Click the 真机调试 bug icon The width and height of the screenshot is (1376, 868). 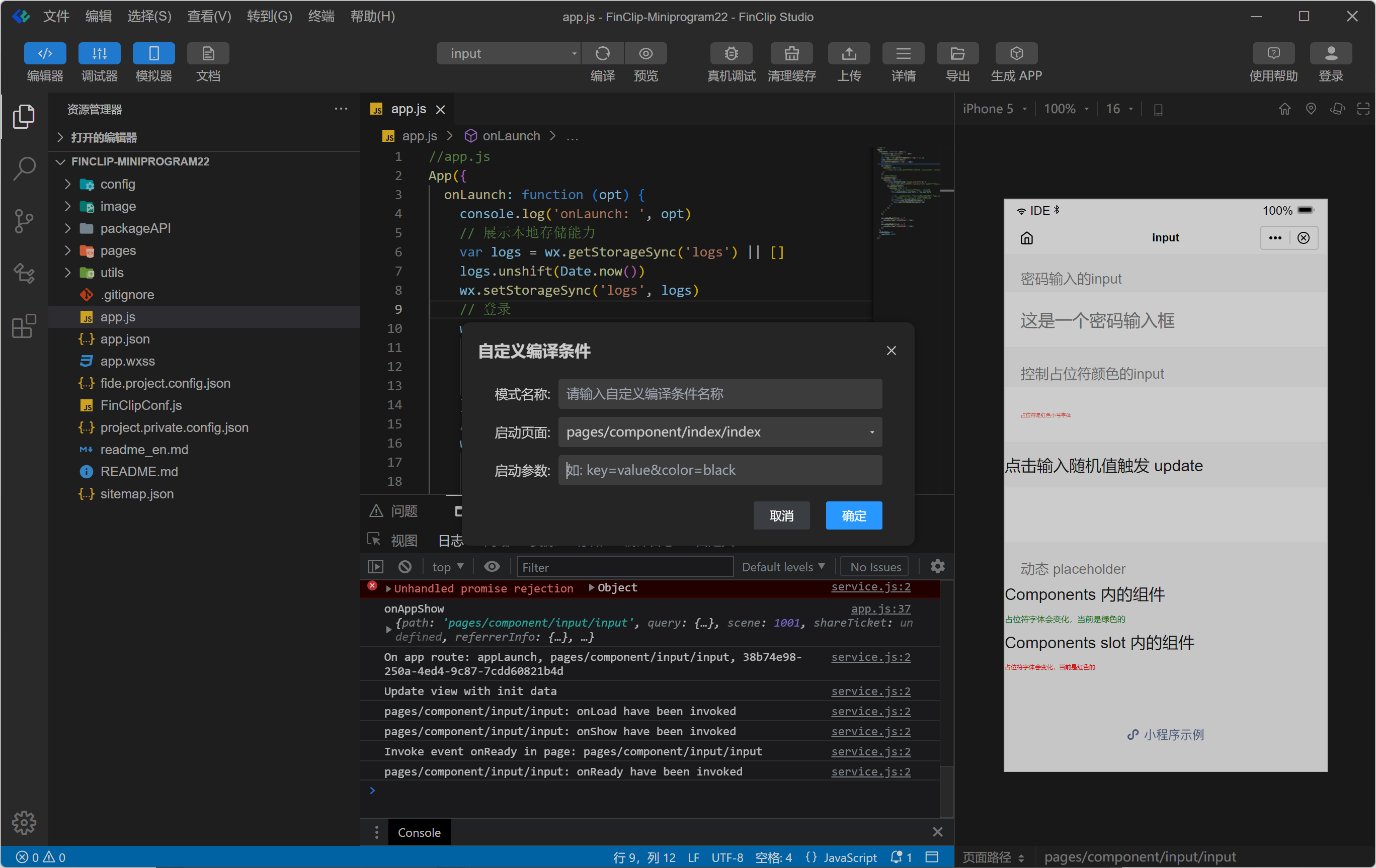point(731,54)
